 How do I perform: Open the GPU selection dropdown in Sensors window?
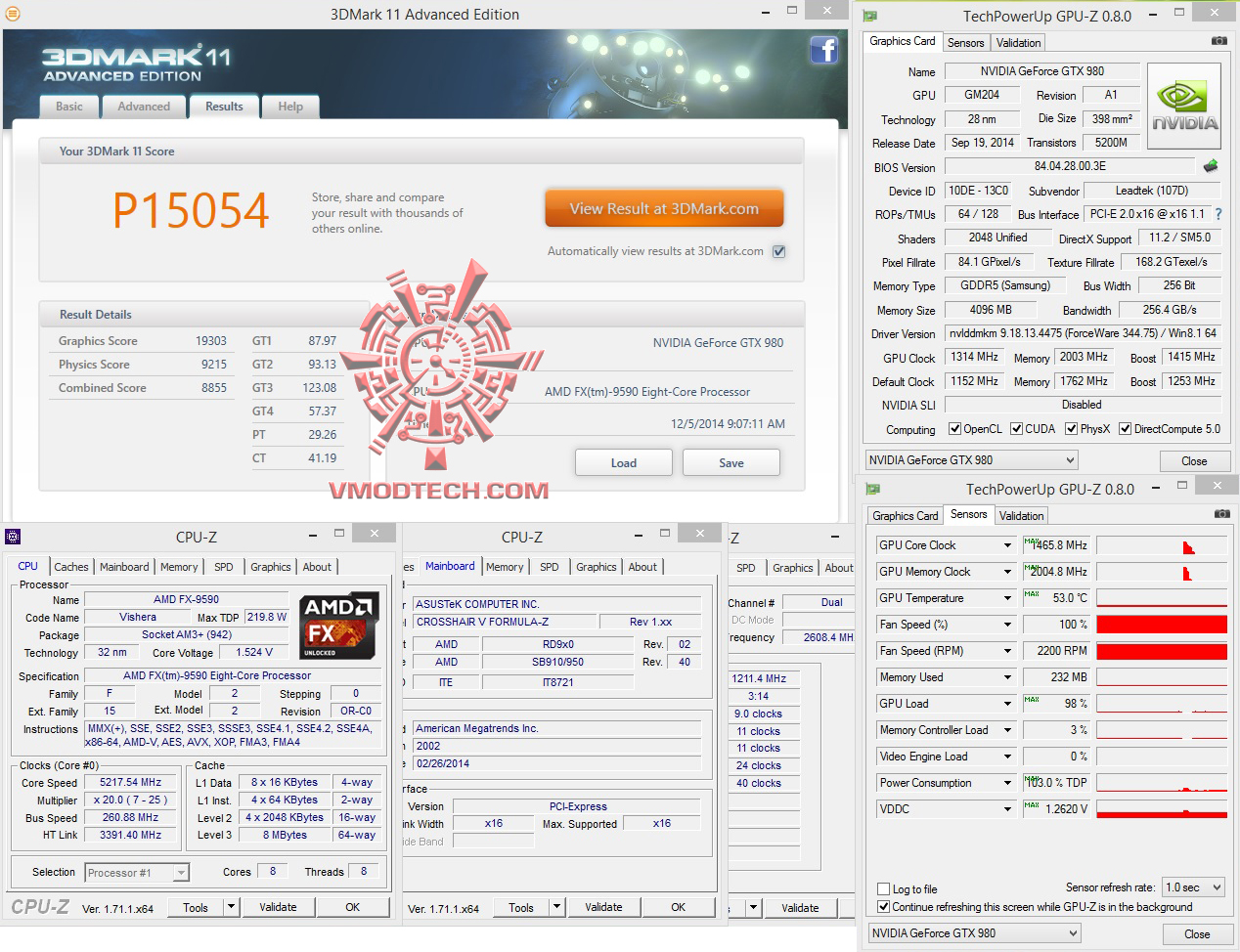(x=975, y=933)
